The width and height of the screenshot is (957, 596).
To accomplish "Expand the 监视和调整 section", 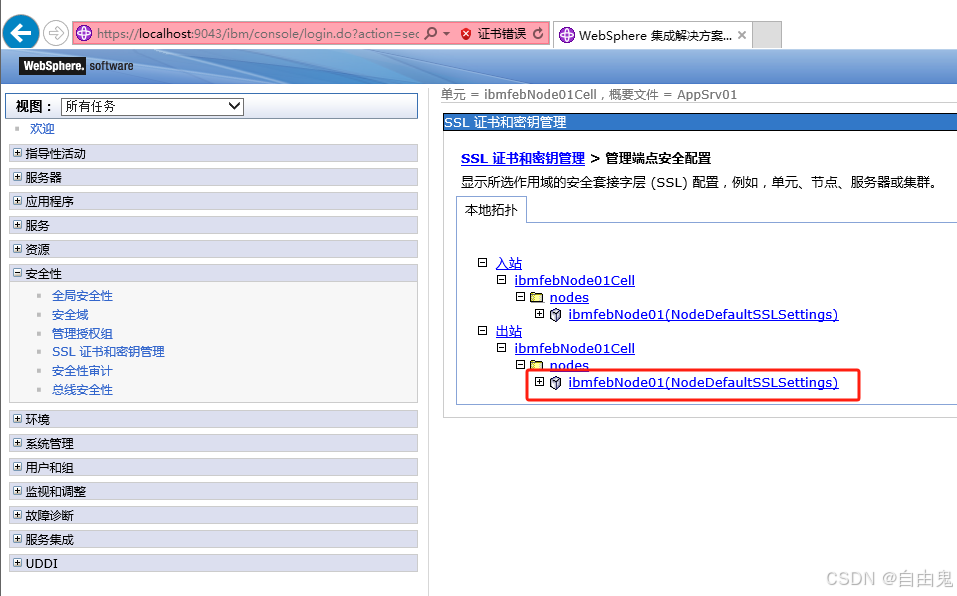I will 17,490.
